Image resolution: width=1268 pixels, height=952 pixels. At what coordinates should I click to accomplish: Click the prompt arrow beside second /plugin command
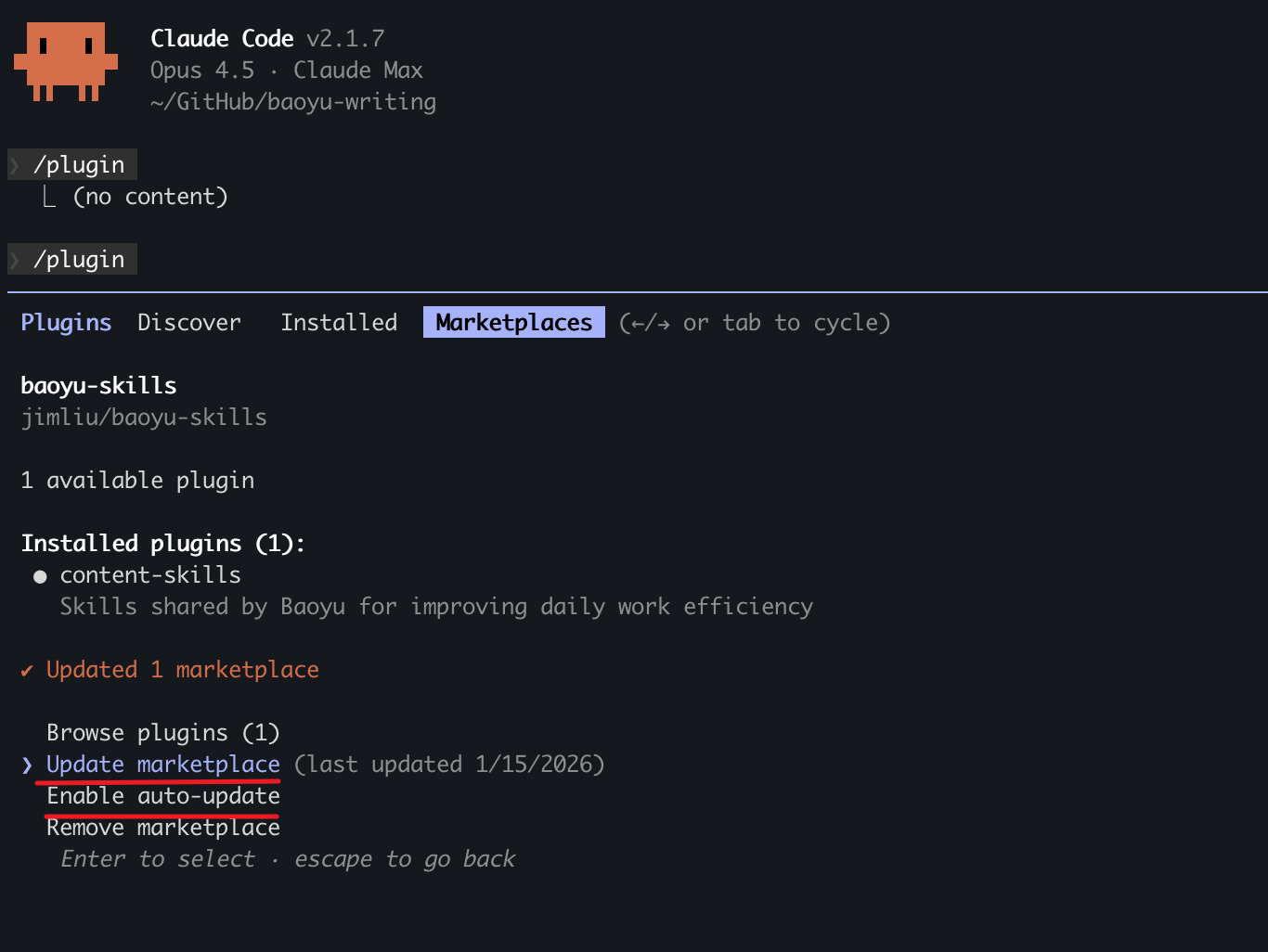pos(14,259)
